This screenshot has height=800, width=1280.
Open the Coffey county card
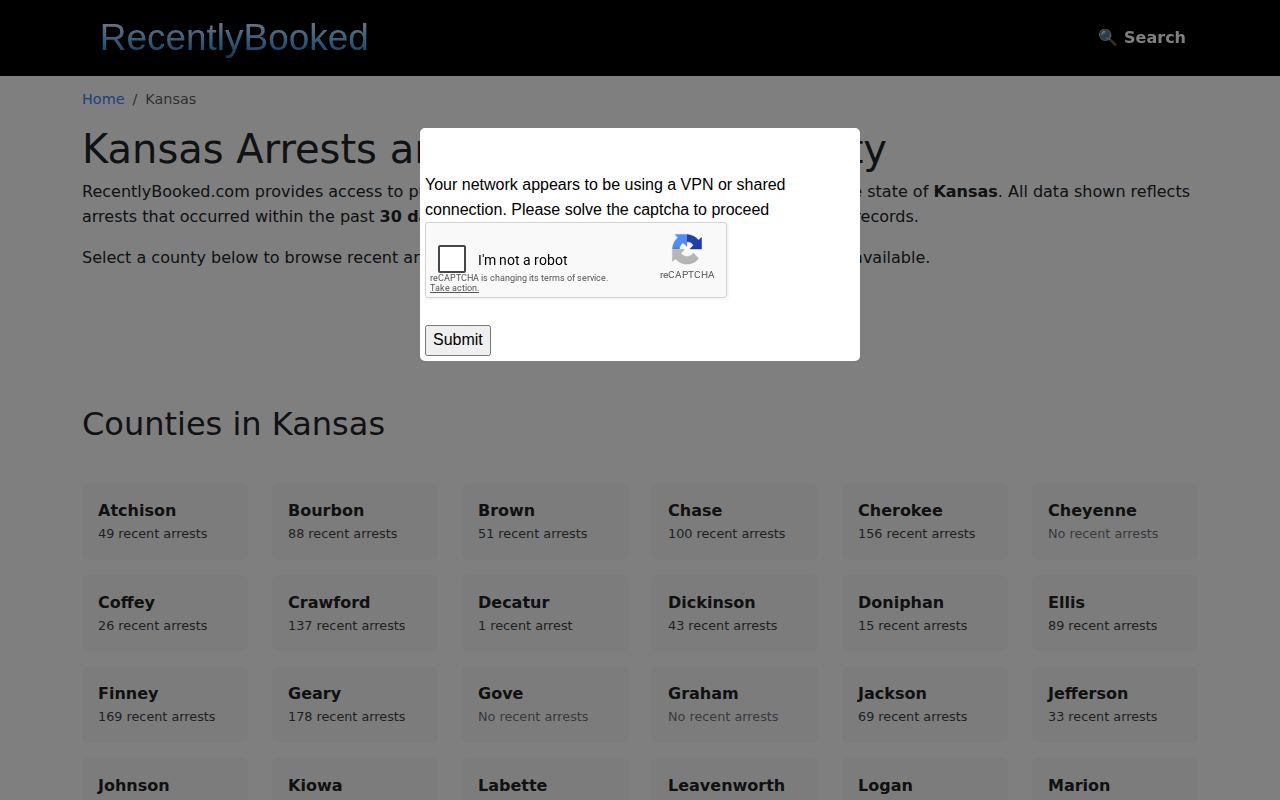tap(165, 613)
